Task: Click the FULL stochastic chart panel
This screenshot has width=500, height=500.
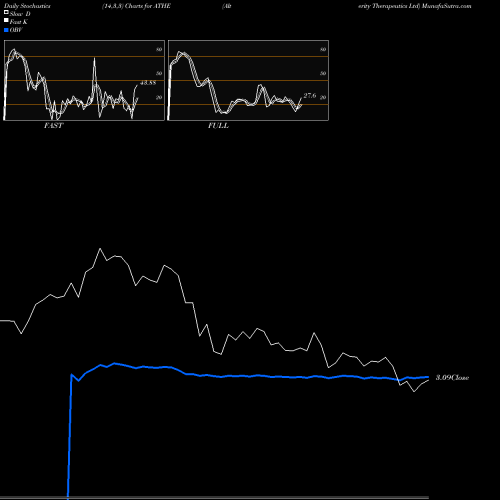Action: click(x=248, y=80)
